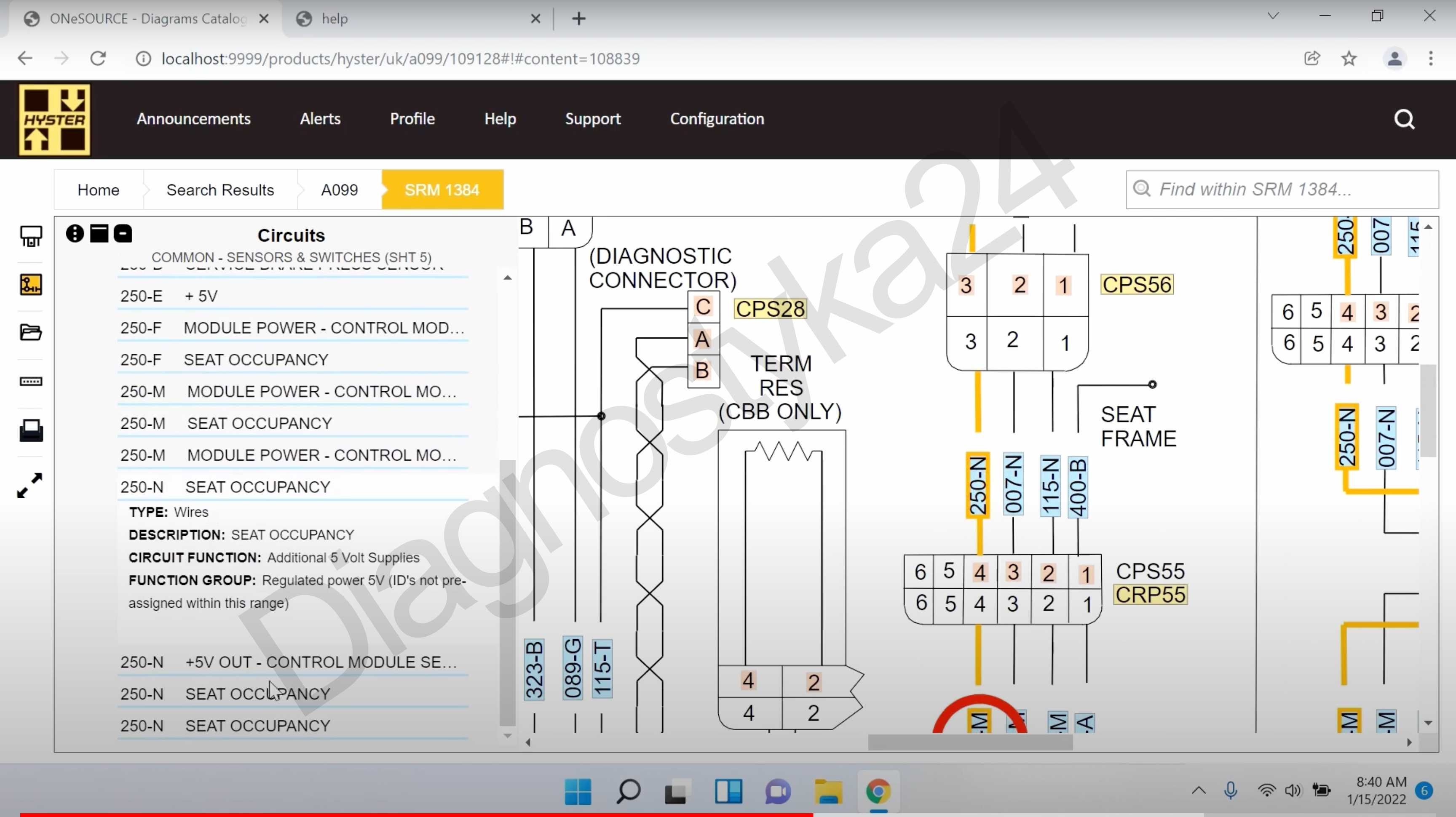Image resolution: width=1456 pixels, height=817 pixels.
Task: Click the Home breadcrumb button
Action: [x=98, y=190]
